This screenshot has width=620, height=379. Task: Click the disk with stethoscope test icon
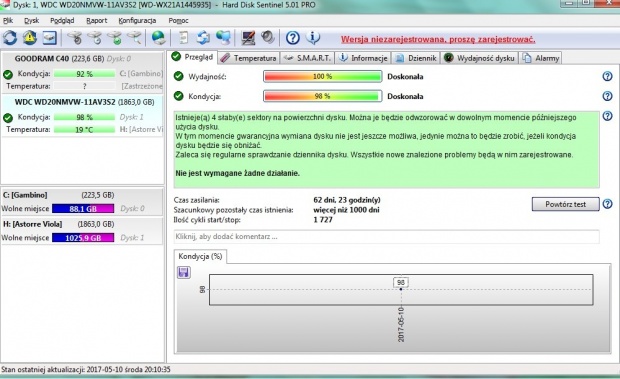click(74, 38)
